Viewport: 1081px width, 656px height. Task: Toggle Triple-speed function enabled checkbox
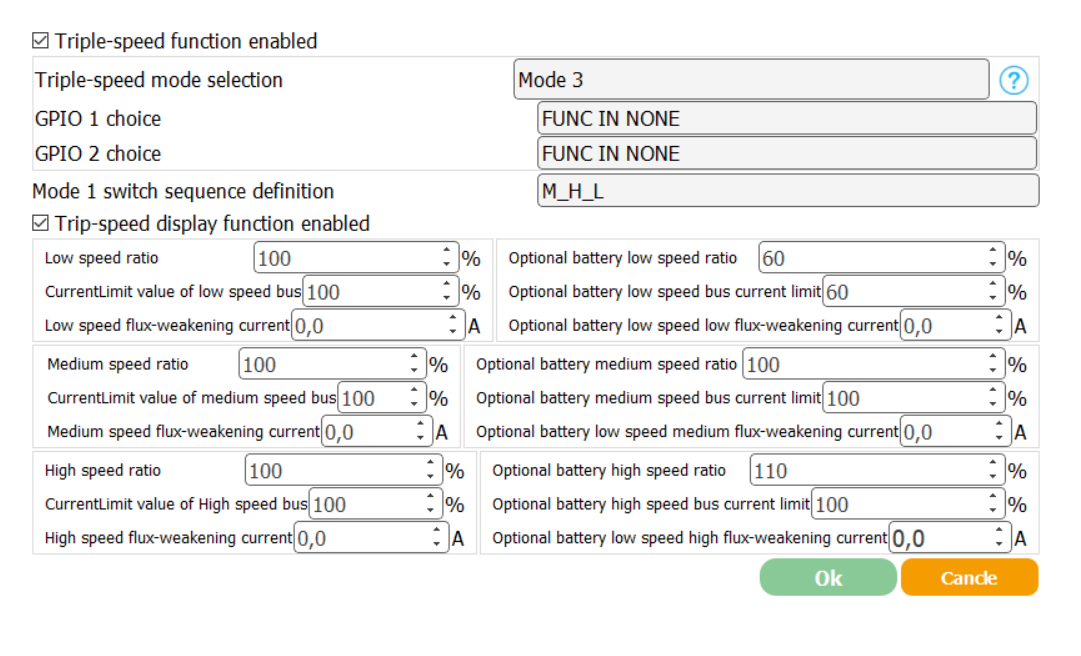click(40, 41)
